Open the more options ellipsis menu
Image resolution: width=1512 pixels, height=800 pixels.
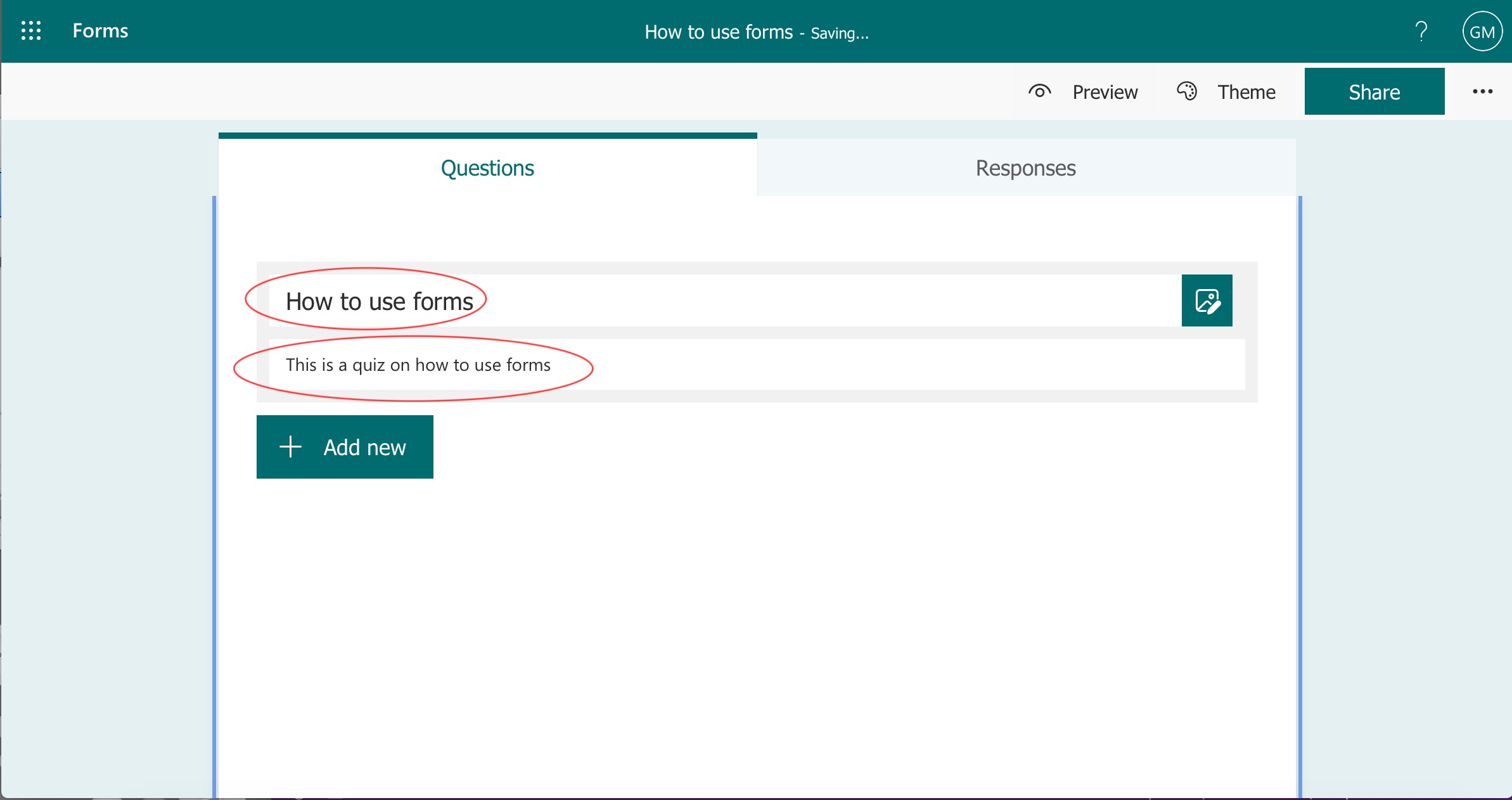point(1482,92)
